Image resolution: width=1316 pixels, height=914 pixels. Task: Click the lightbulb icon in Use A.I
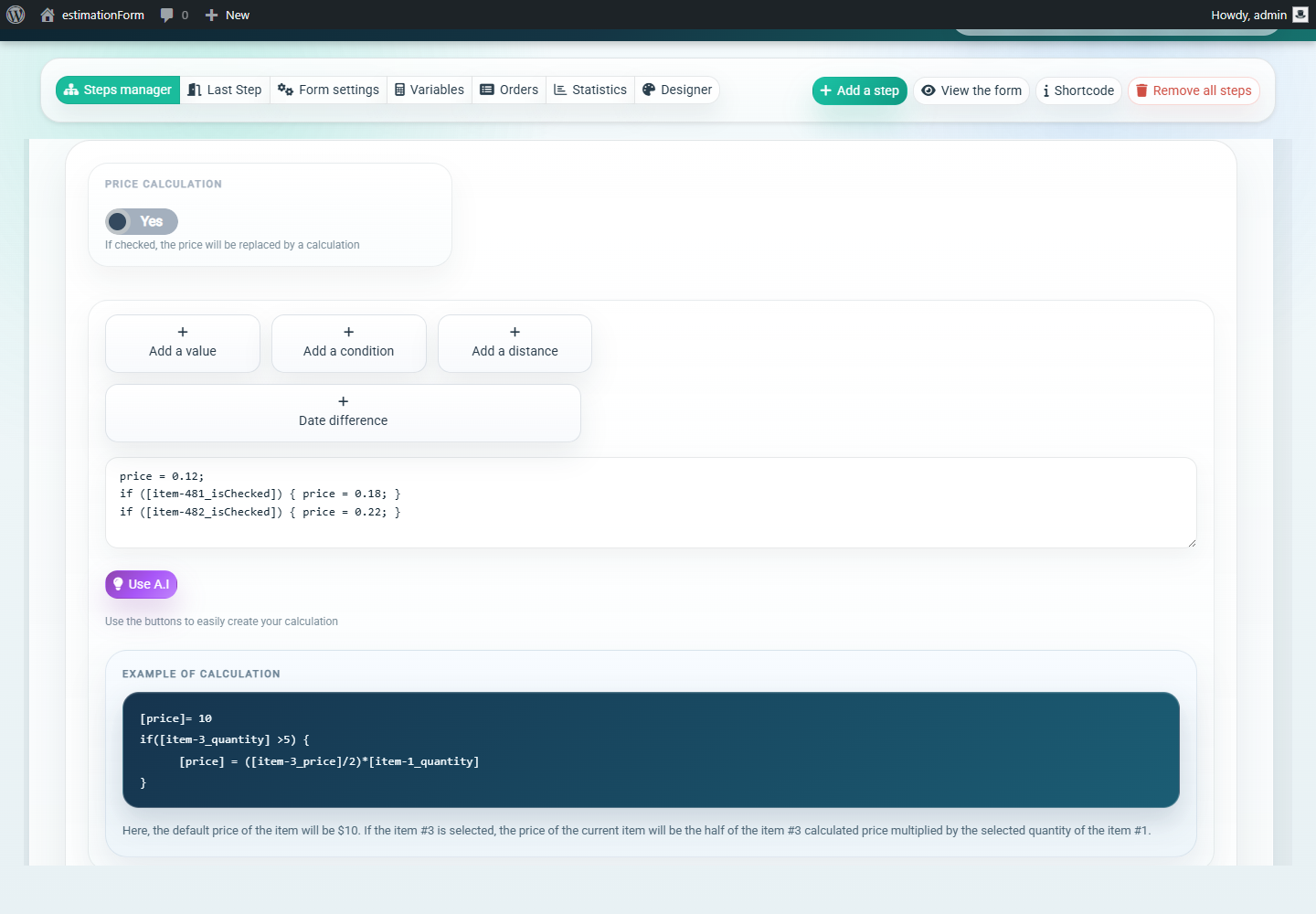coord(118,584)
